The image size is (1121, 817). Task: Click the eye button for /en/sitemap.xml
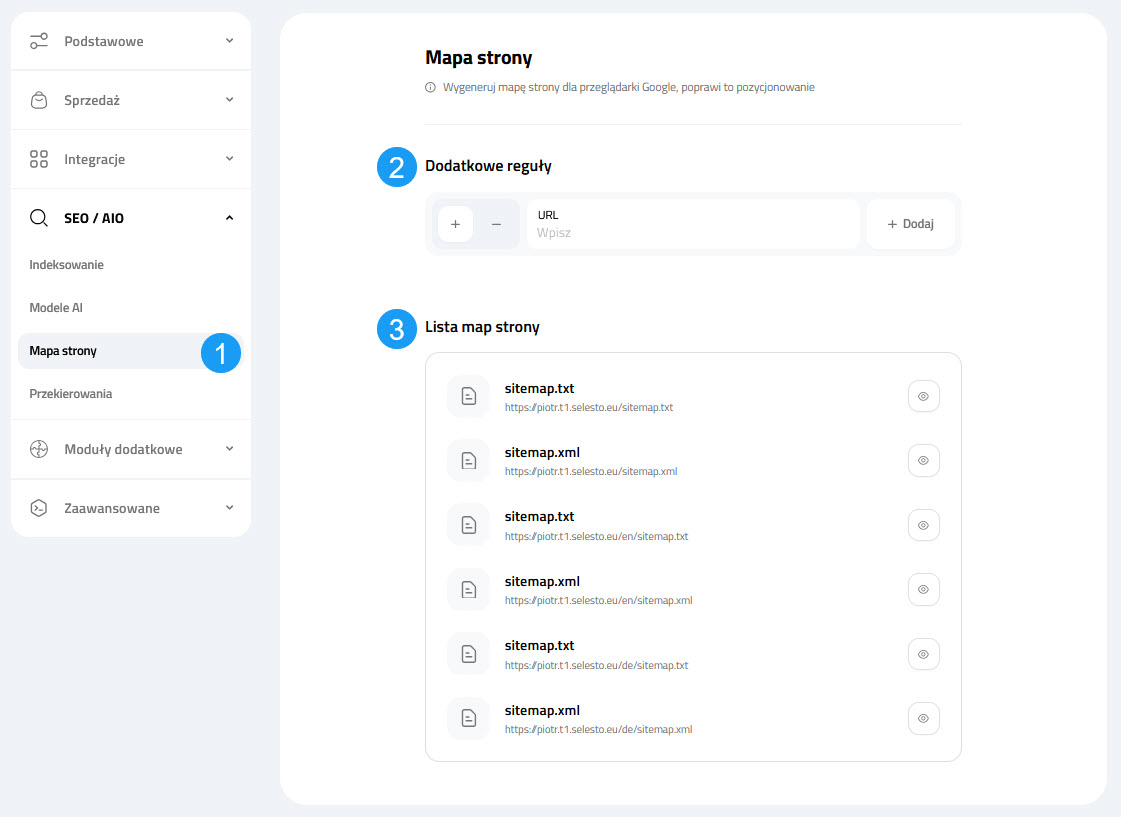[x=923, y=589]
